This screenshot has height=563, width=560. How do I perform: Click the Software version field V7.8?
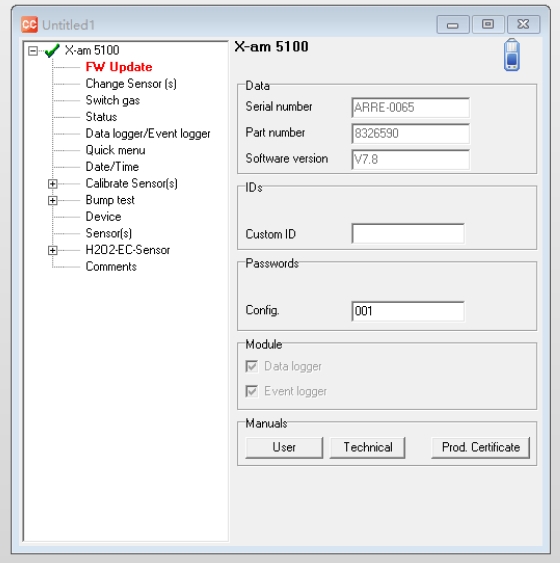(x=410, y=159)
